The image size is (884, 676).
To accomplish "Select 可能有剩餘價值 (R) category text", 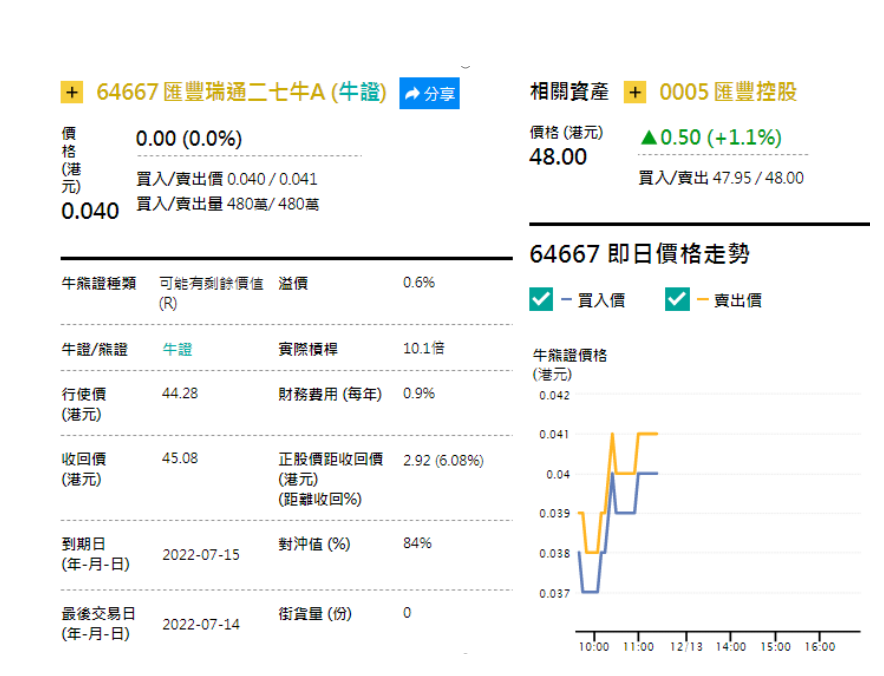I will tap(211, 293).
